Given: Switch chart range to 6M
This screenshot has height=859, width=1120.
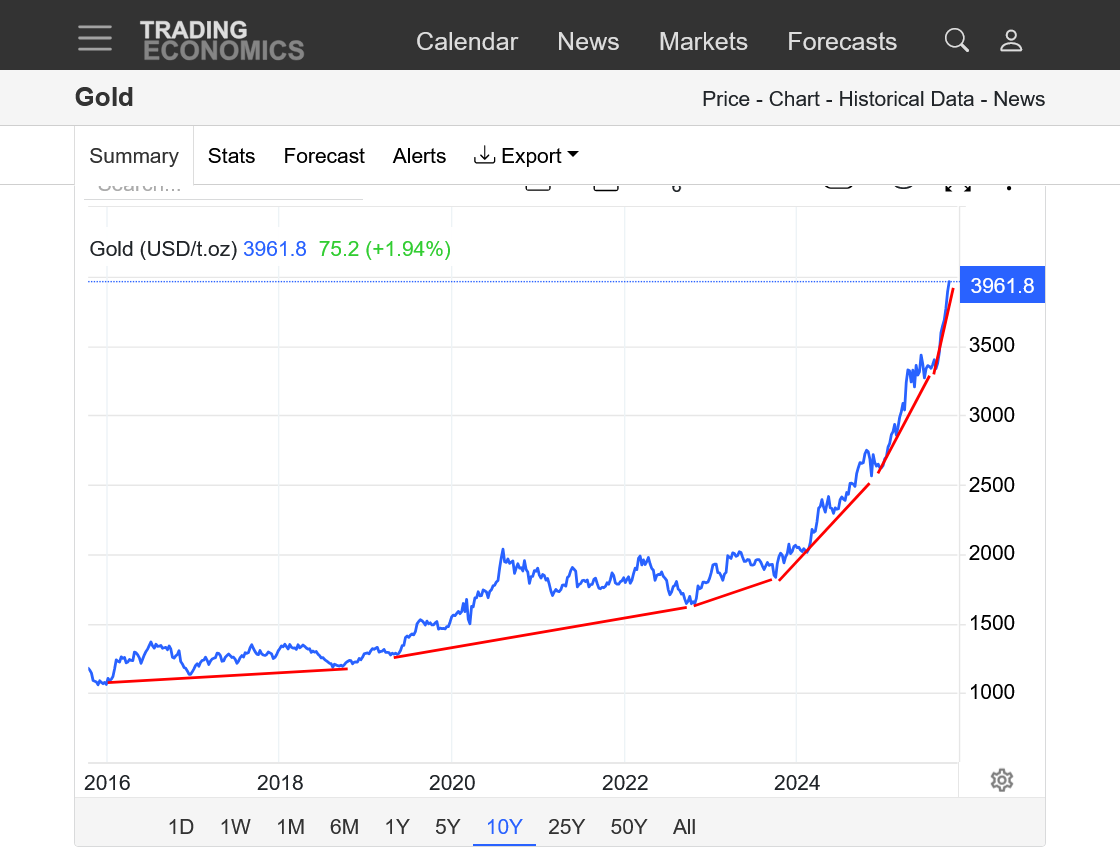Looking at the screenshot, I should pyautogui.click(x=344, y=827).
